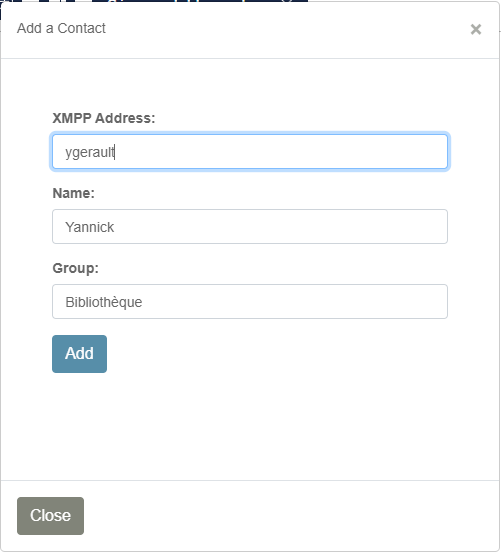Click the Close button in the footer
This screenshot has height=554, width=501.
[x=51, y=515]
